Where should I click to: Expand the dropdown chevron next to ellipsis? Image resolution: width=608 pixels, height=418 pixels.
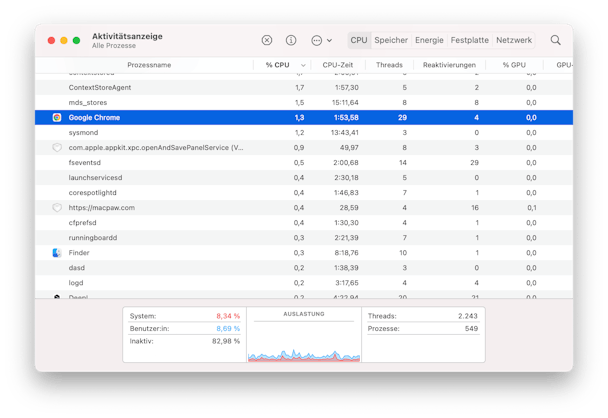click(329, 40)
